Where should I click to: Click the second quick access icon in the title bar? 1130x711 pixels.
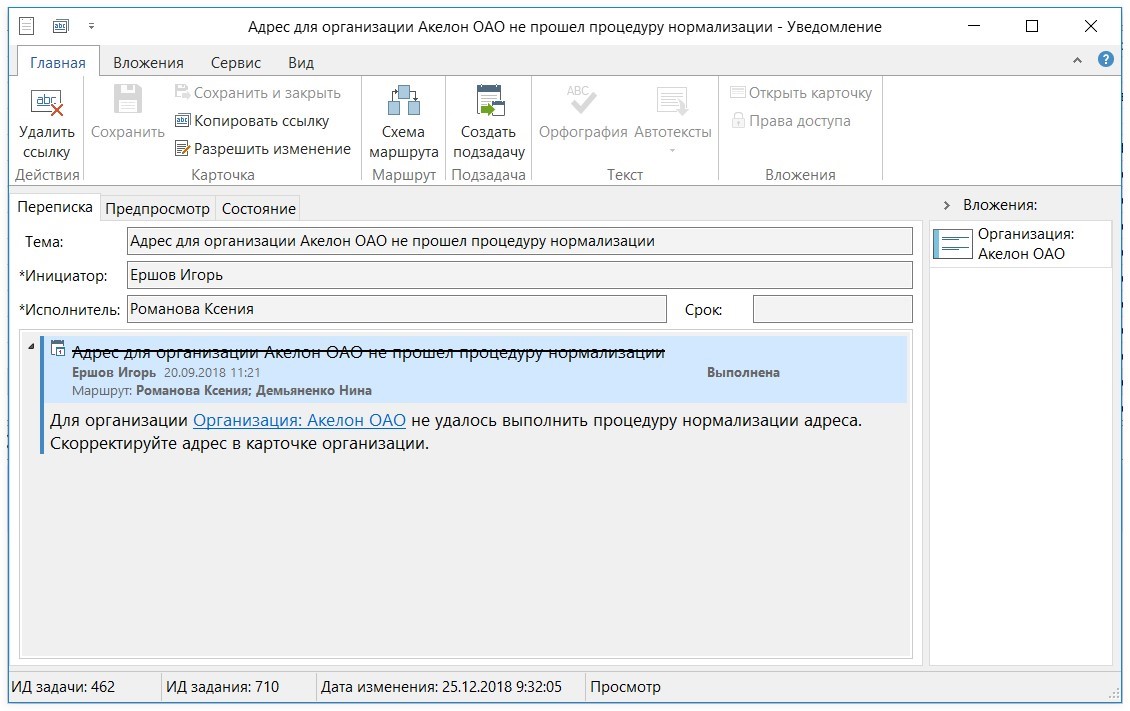(x=61, y=27)
